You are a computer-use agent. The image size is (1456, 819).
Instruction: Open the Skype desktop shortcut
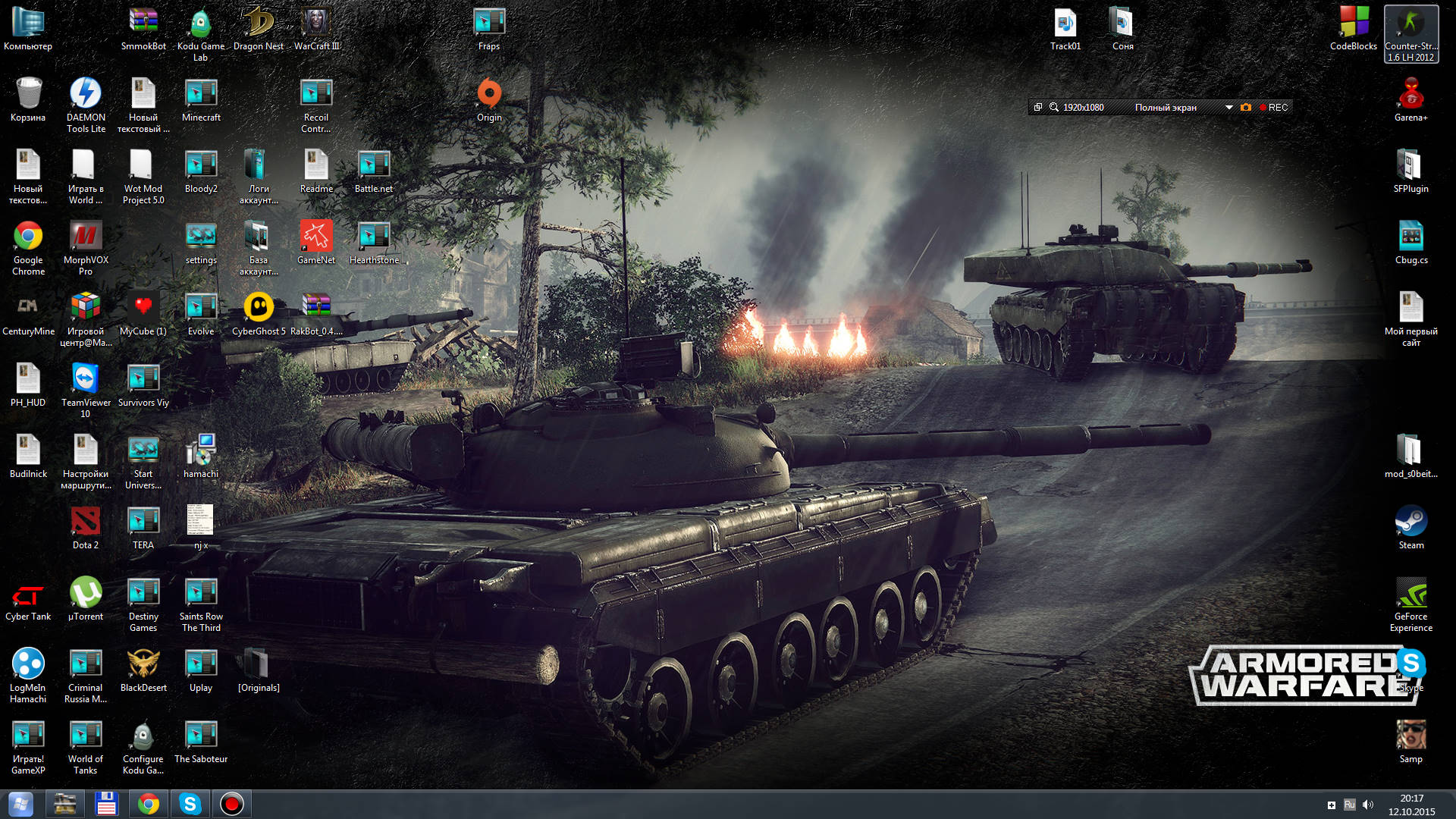[1411, 670]
